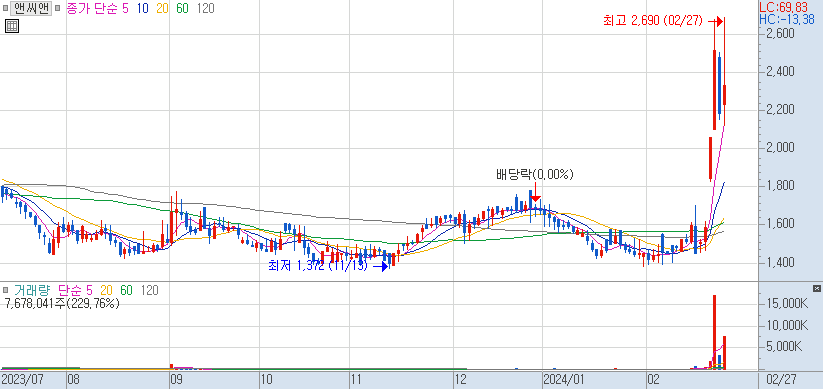The width and height of the screenshot is (823, 389).
Task: Click the 11 month label on date axis
Action: click(357, 379)
